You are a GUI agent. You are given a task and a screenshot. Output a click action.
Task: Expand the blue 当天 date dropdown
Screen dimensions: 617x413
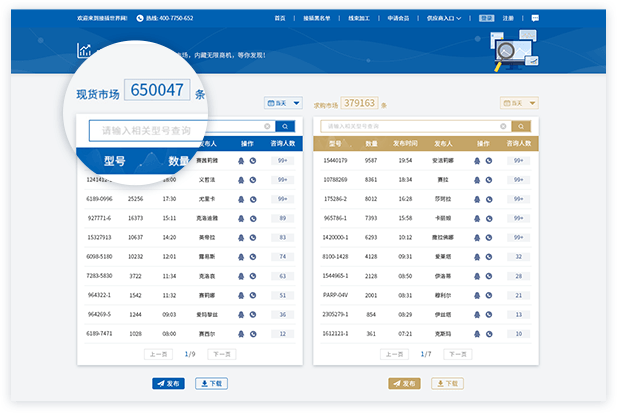point(283,103)
